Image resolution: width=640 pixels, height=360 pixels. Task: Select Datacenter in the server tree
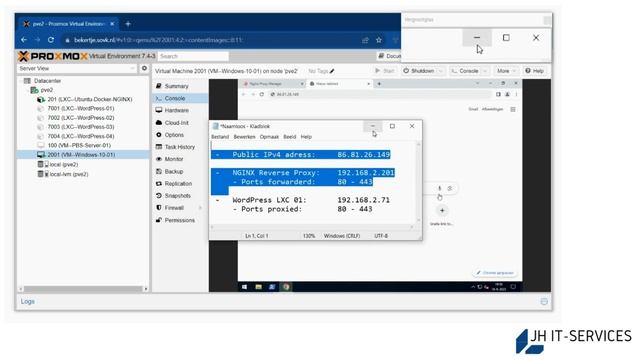pyautogui.click(x=47, y=81)
